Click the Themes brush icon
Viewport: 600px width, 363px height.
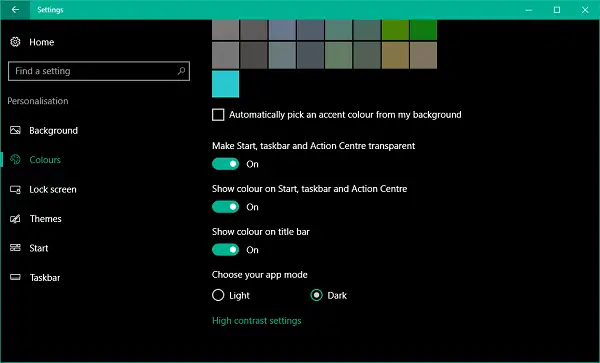(x=15, y=219)
